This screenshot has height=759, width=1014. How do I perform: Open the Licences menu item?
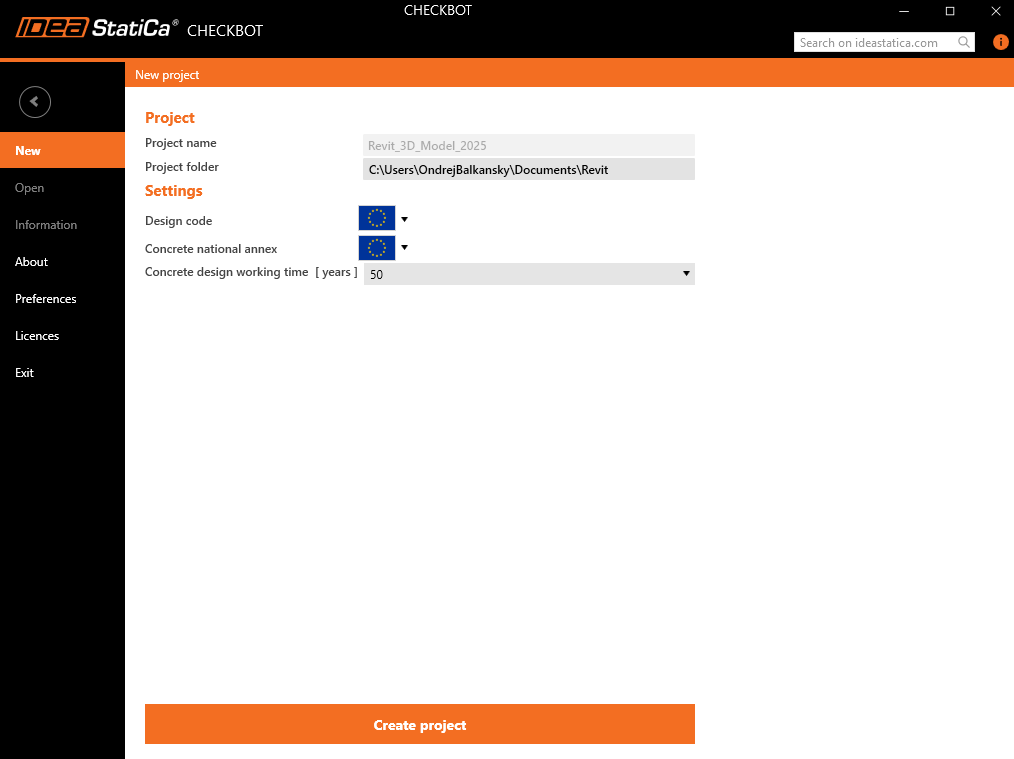click(62, 336)
